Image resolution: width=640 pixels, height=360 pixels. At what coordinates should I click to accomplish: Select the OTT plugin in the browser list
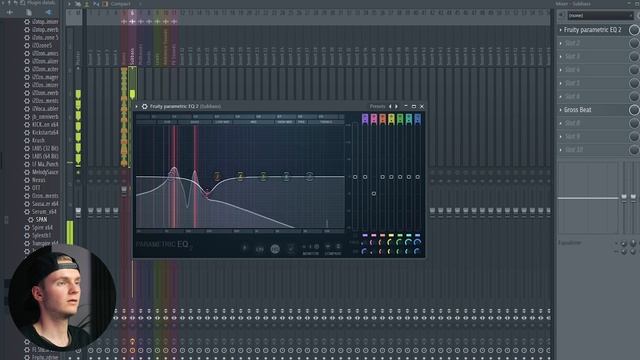36,188
